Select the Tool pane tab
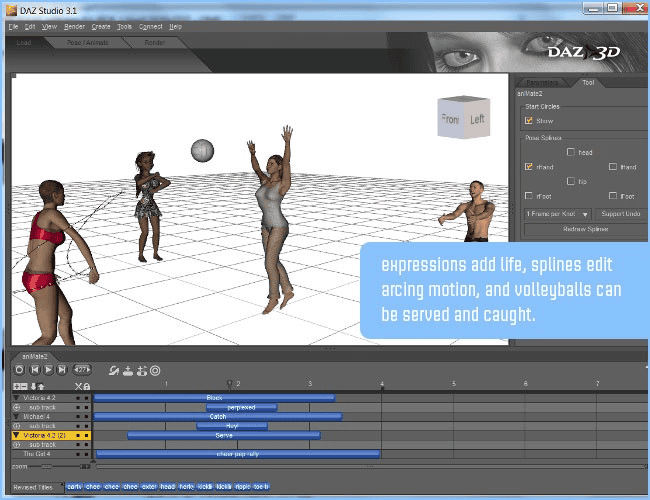The height and width of the screenshot is (500, 650). pyautogui.click(x=588, y=83)
